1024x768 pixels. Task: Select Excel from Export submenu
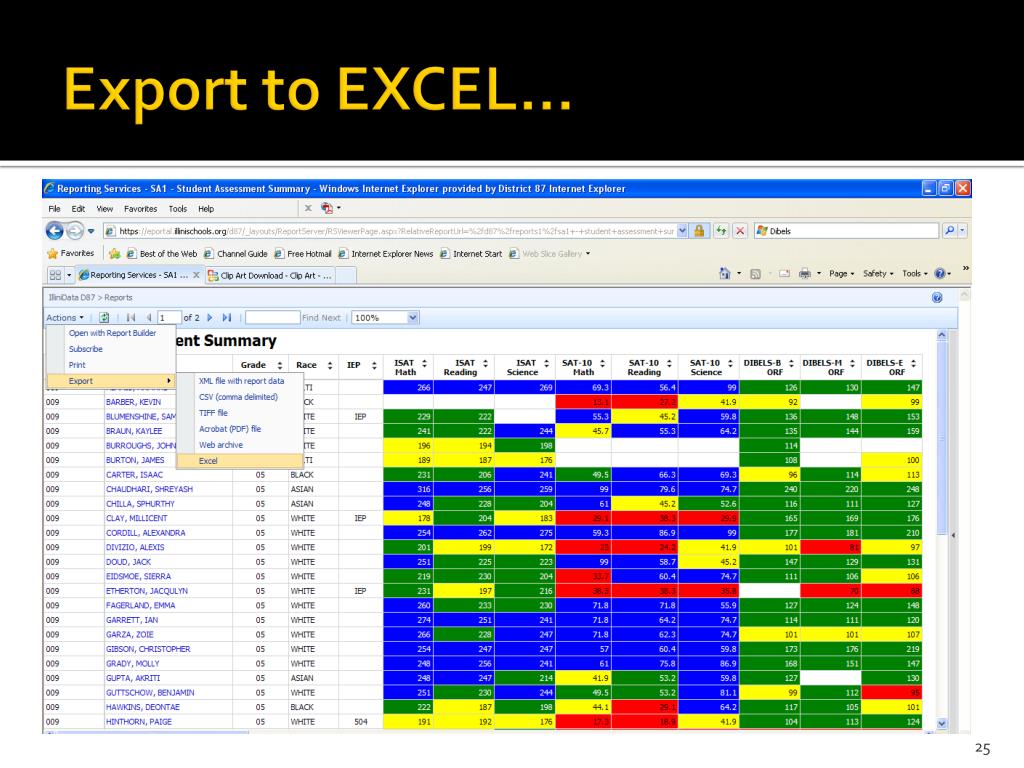click(x=241, y=460)
